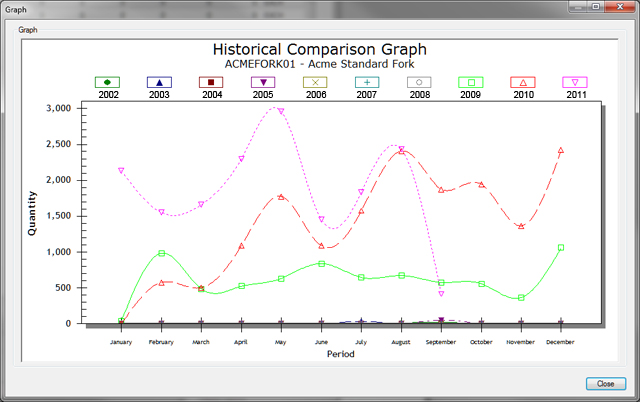This screenshot has height=402, width=640.
Task: Click the 1,500 y-axis value
Action: pos(59,216)
